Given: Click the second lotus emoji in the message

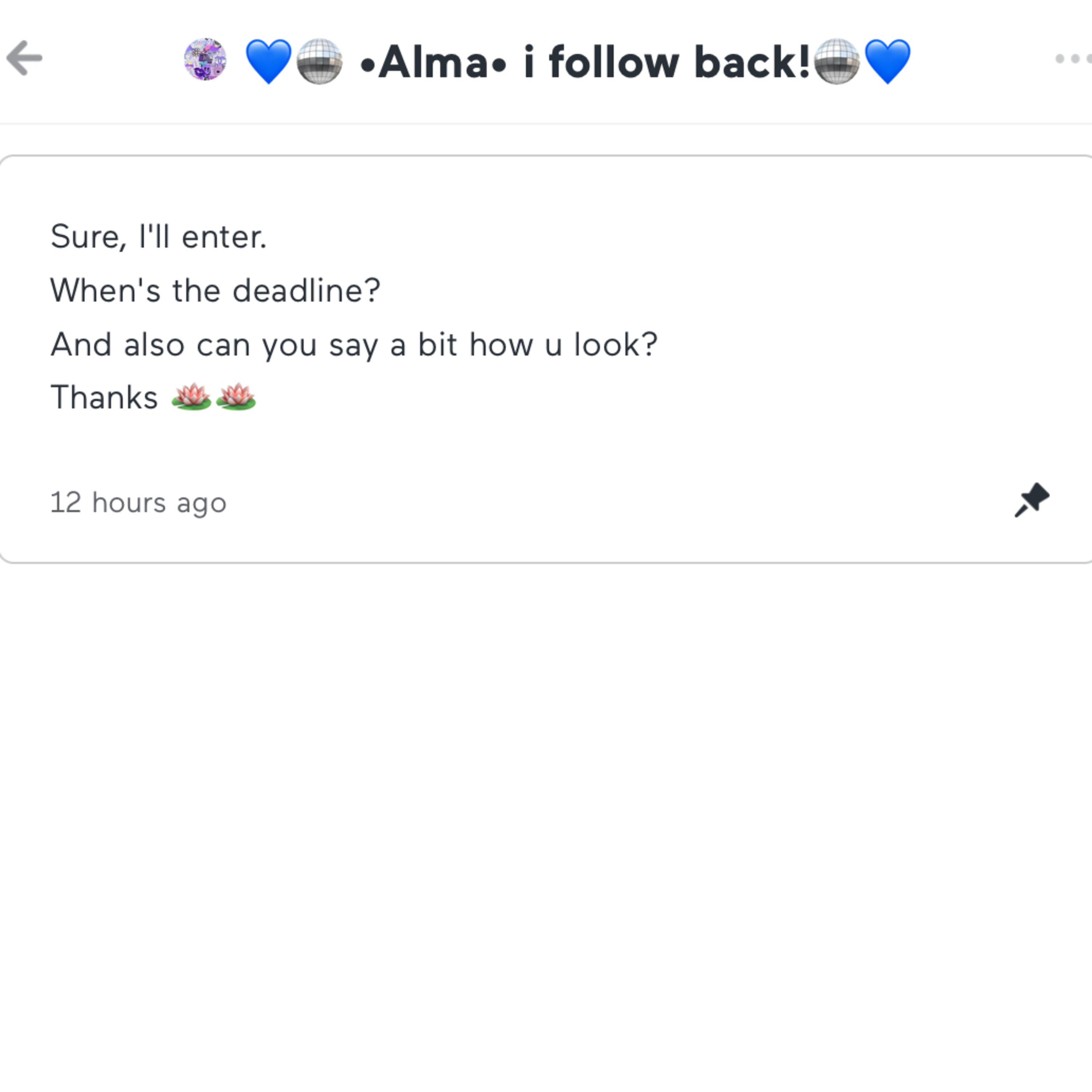Looking at the screenshot, I should coord(236,396).
